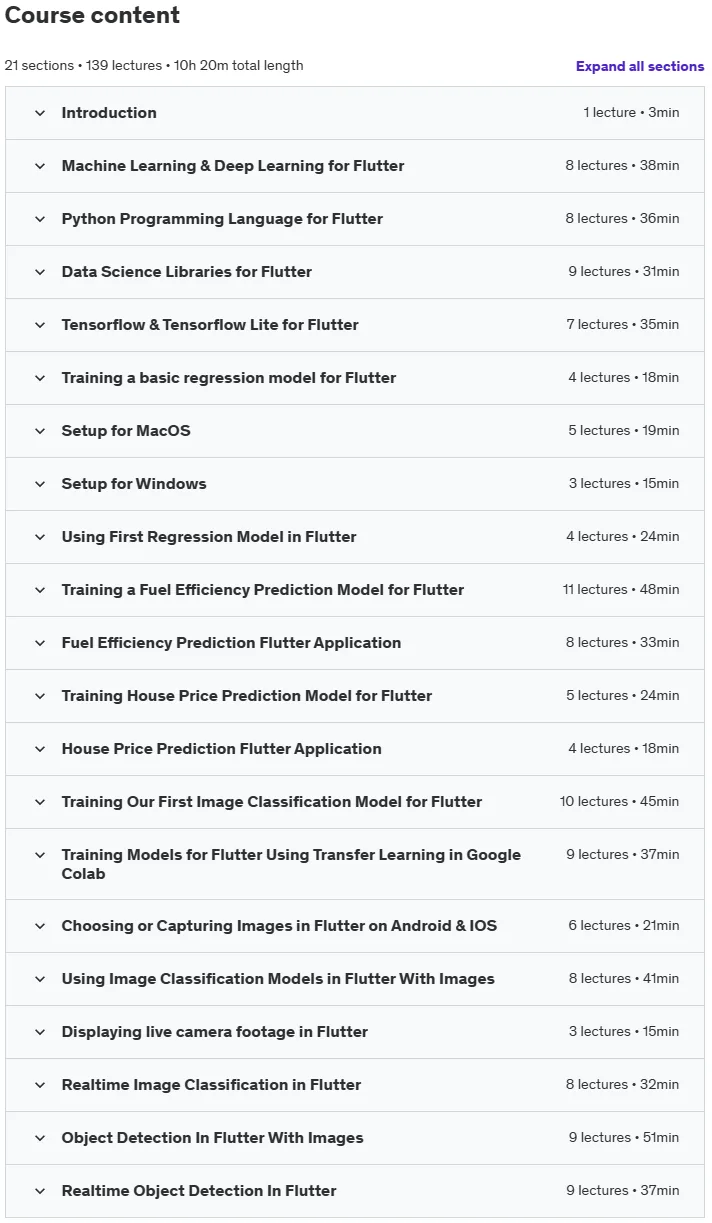The height and width of the screenshot is (1223, 712).
Task: Click chevron for Displaying live camera footage
Action: coord(40,1032)
